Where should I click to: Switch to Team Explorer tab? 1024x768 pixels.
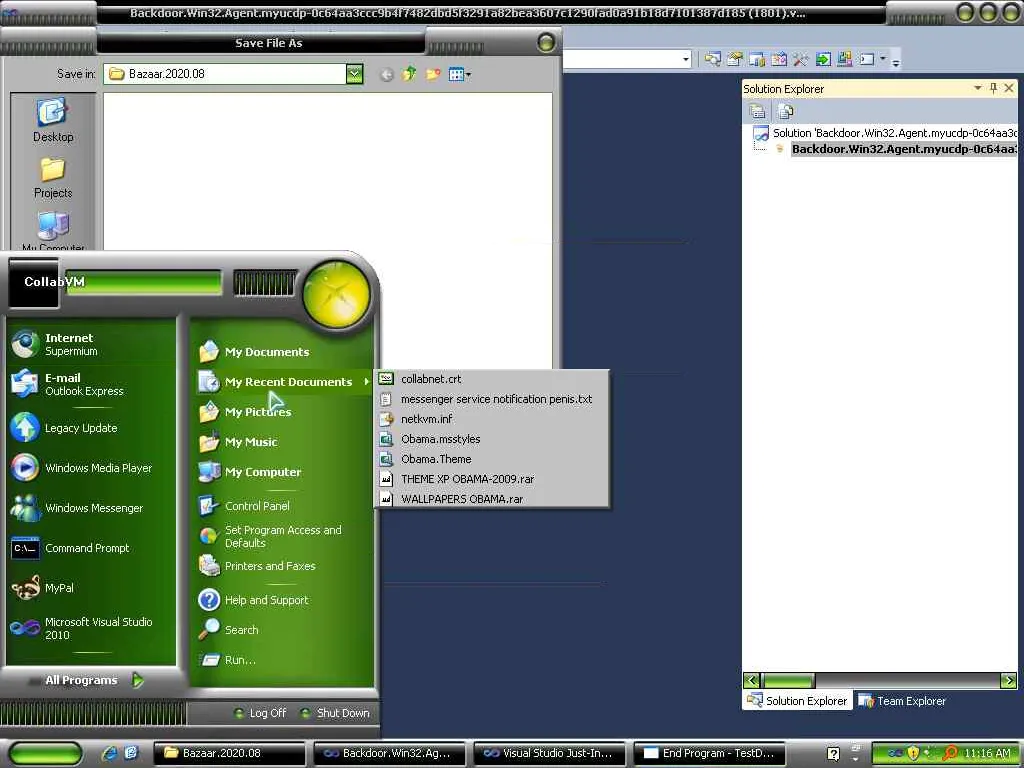tap(903, 701)
